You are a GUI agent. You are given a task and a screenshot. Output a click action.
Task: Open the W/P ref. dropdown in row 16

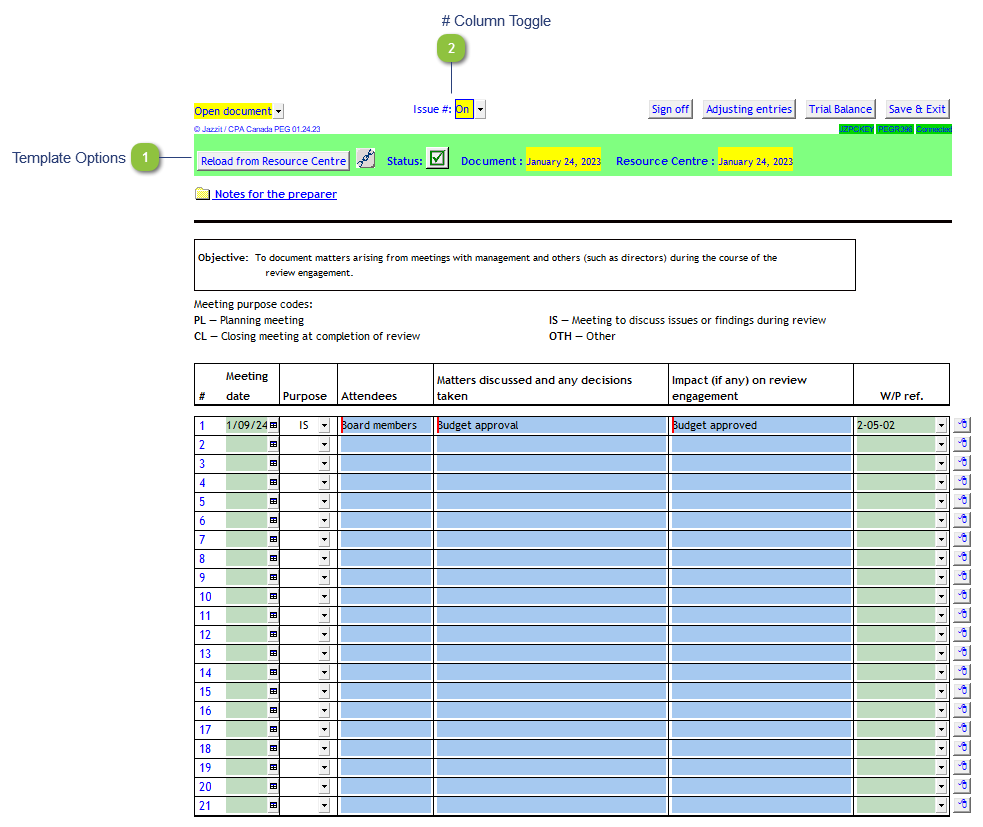coord(941,710)
